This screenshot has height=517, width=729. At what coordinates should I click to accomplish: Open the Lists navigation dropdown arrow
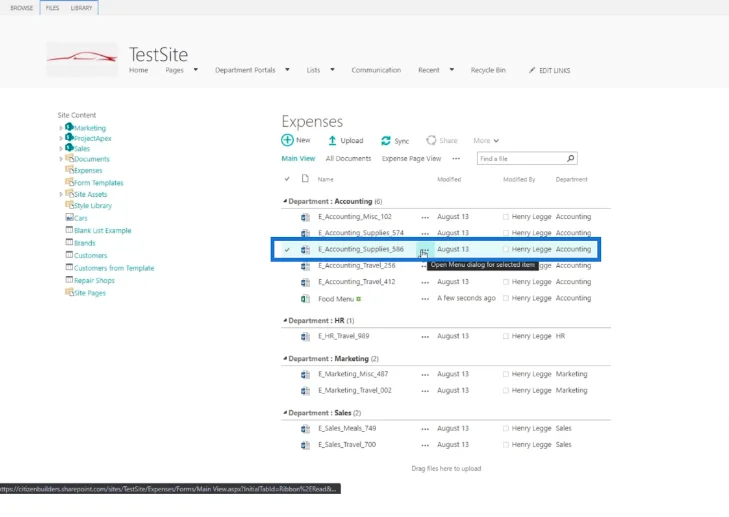pyautogui.click(x=332, y=70)
